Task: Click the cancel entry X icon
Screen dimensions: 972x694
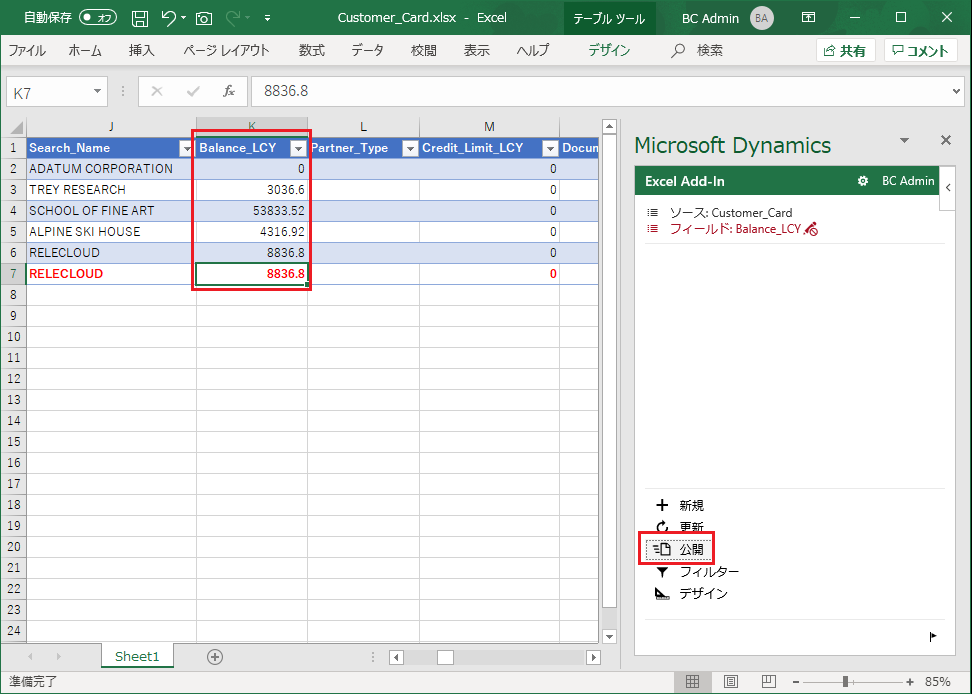Action: pos(157,92)
